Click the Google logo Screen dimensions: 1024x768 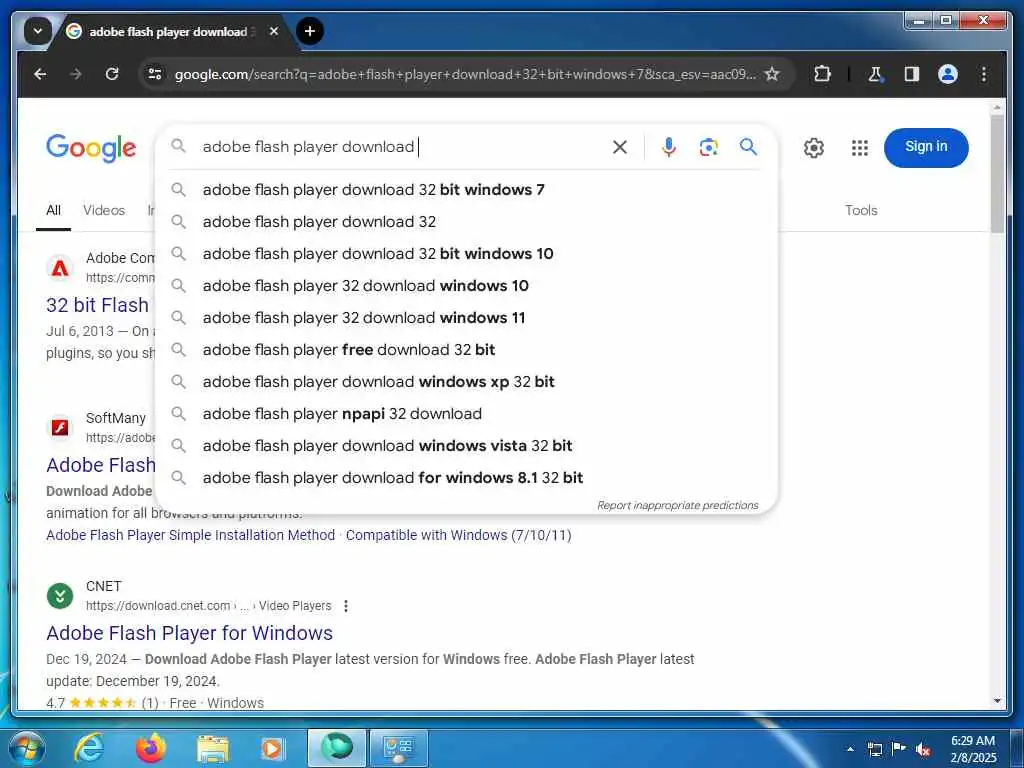(91, 148)
